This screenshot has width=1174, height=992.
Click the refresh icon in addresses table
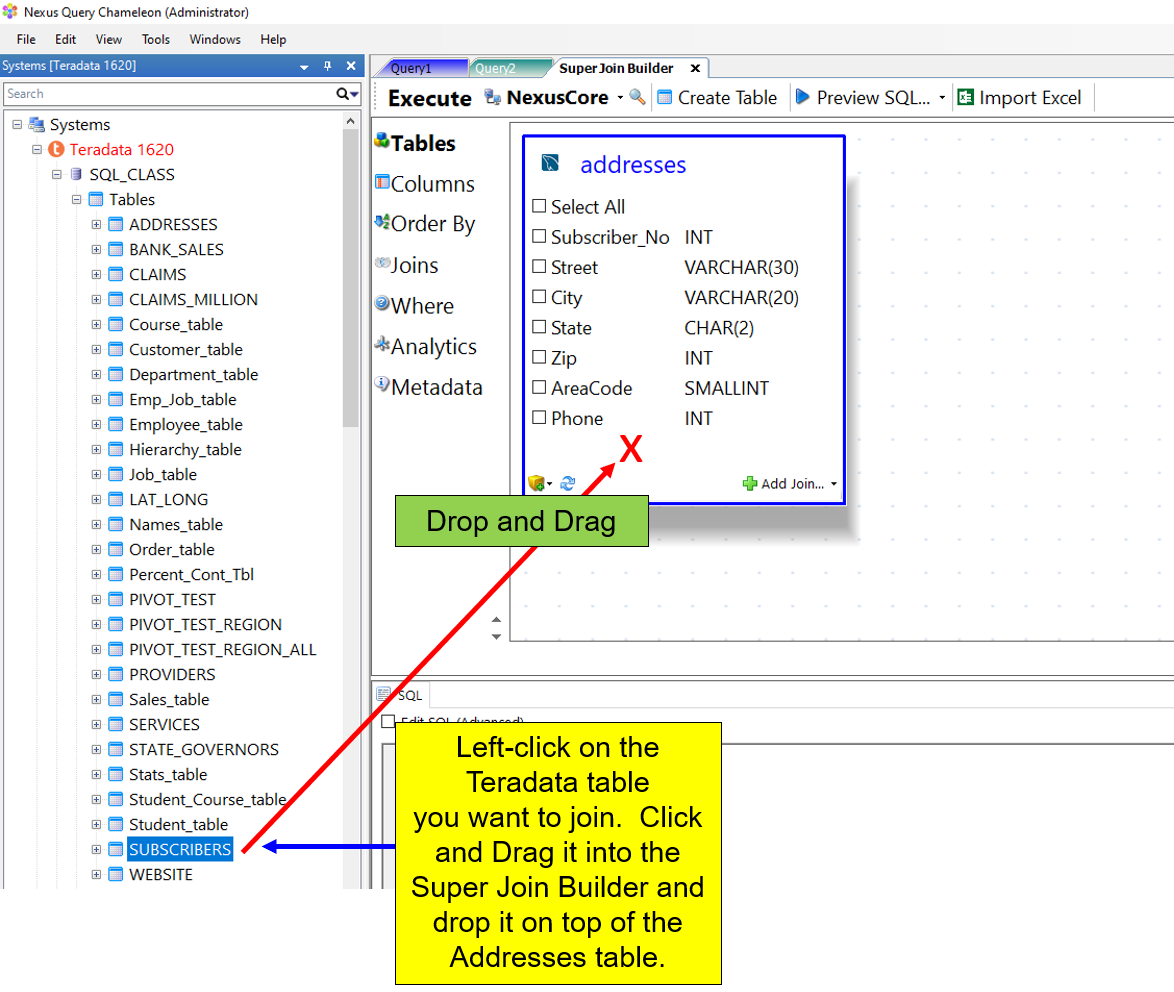[x=568, y=483]
